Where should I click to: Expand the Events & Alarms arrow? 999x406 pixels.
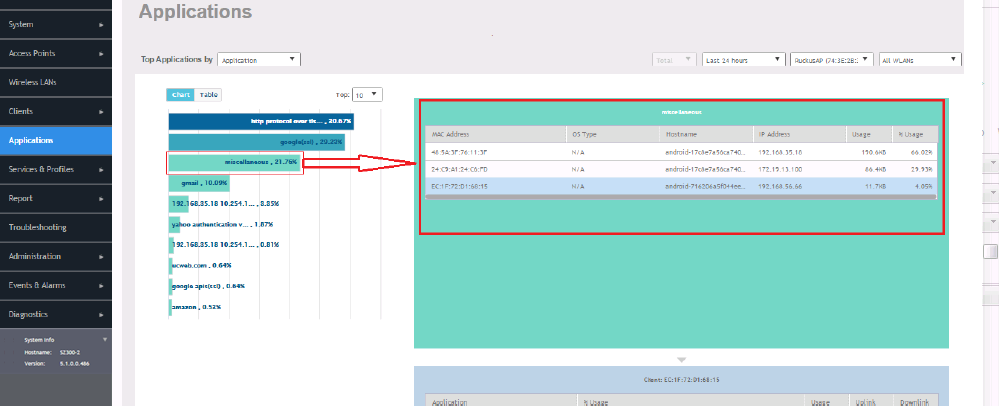[102, 286]
